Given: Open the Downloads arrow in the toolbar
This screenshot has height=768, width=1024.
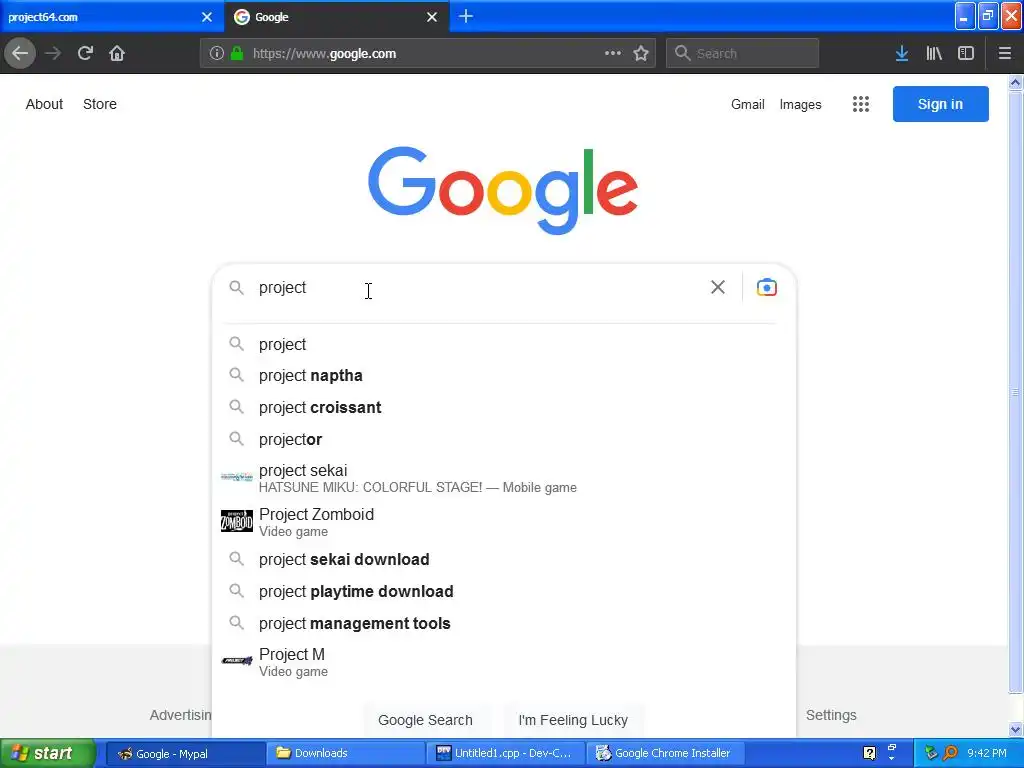Looking at the screenshot, I should [902, 53].
